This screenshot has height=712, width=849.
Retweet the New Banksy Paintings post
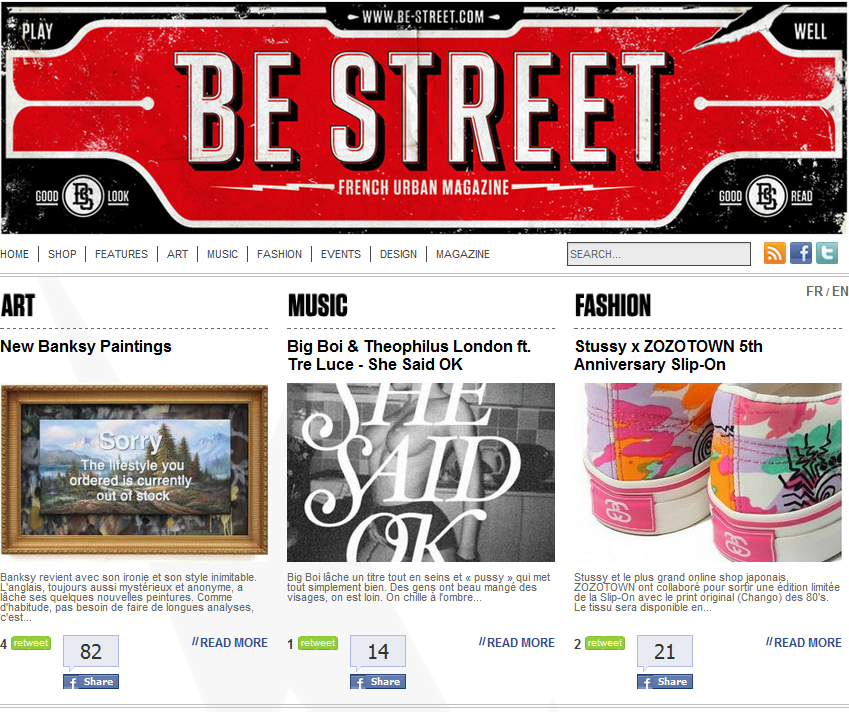(x=31, y=643)
